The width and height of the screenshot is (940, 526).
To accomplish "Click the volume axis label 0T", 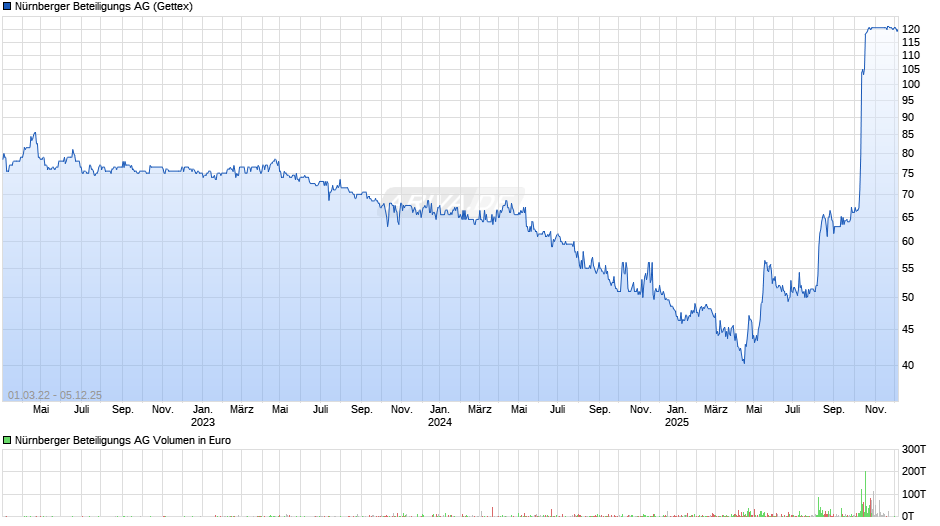I will tap(908, 516).
